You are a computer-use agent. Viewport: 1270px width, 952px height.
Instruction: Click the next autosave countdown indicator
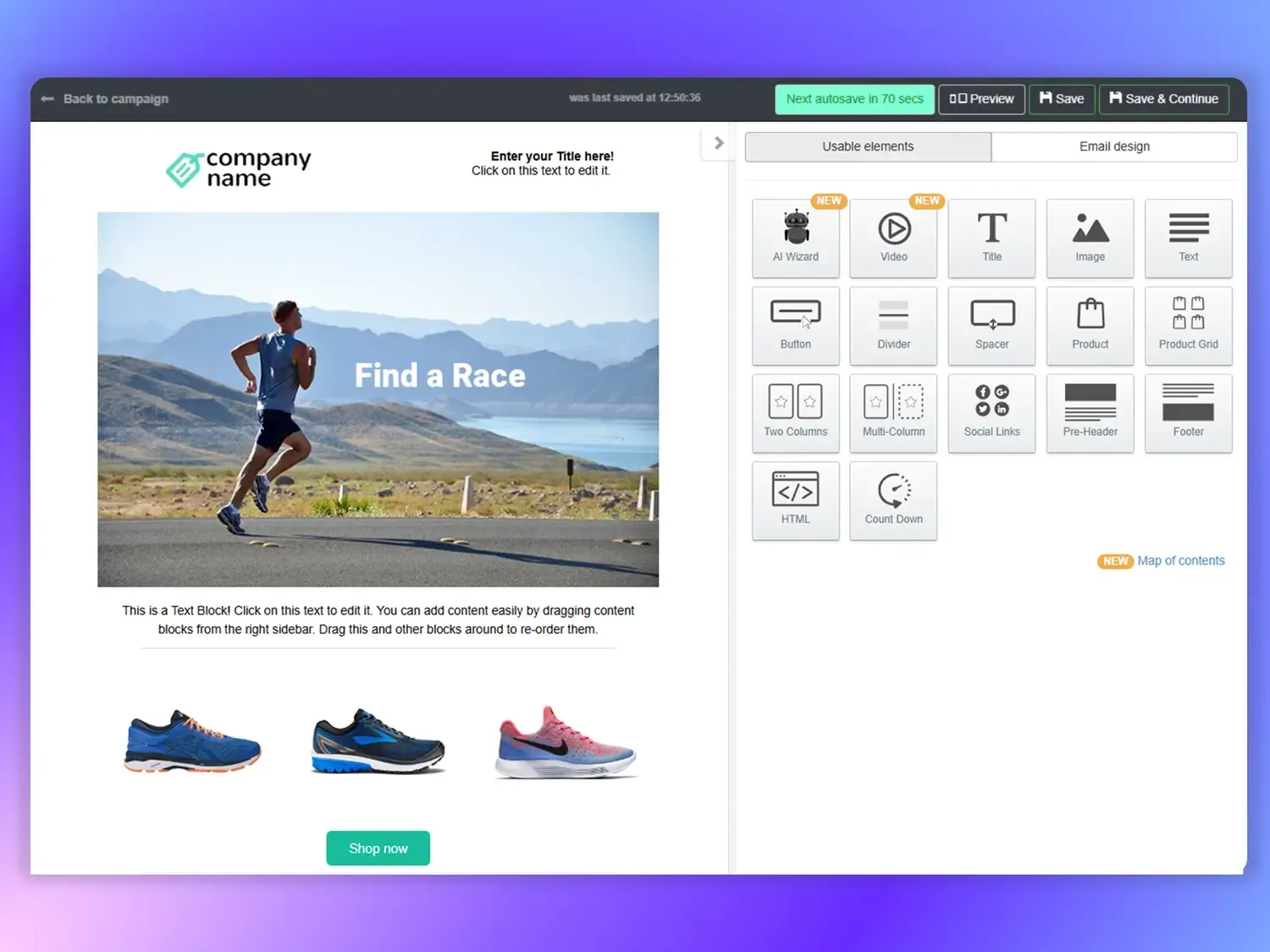point(854,99)
